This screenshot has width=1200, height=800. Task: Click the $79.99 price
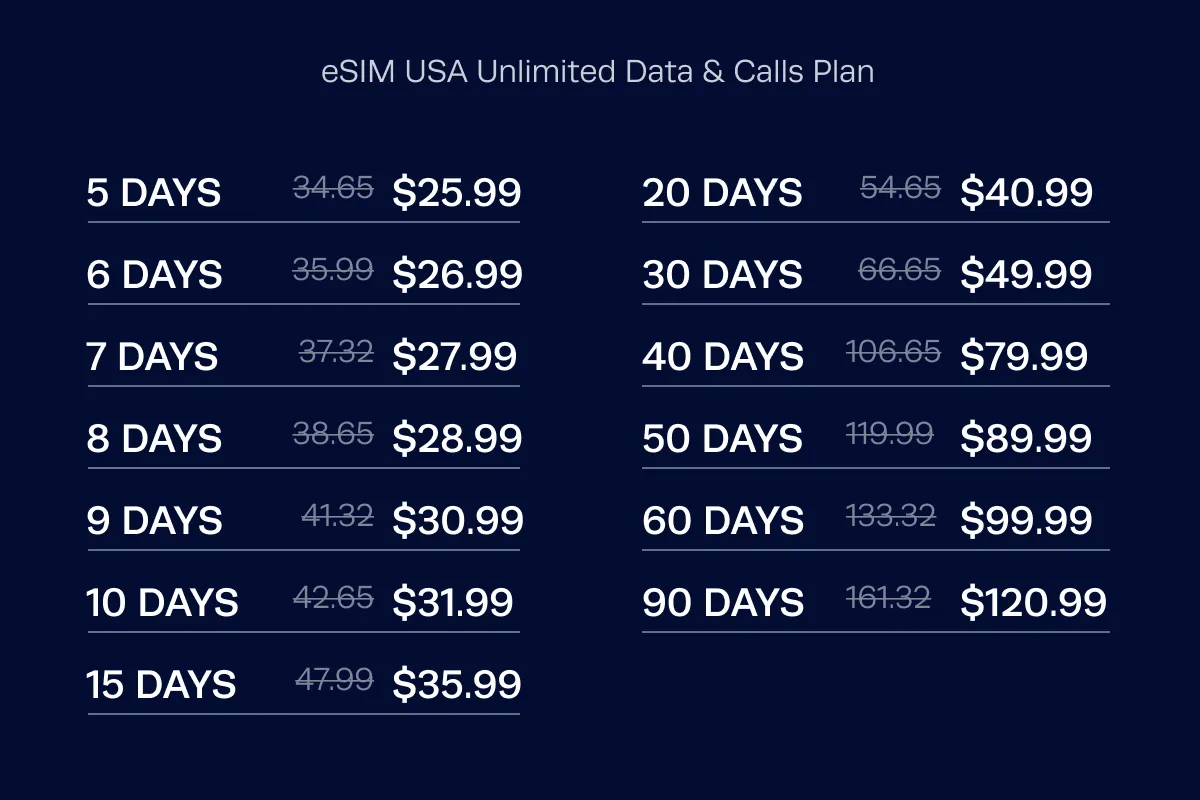pyautogui.click(x=1024, y=356)
